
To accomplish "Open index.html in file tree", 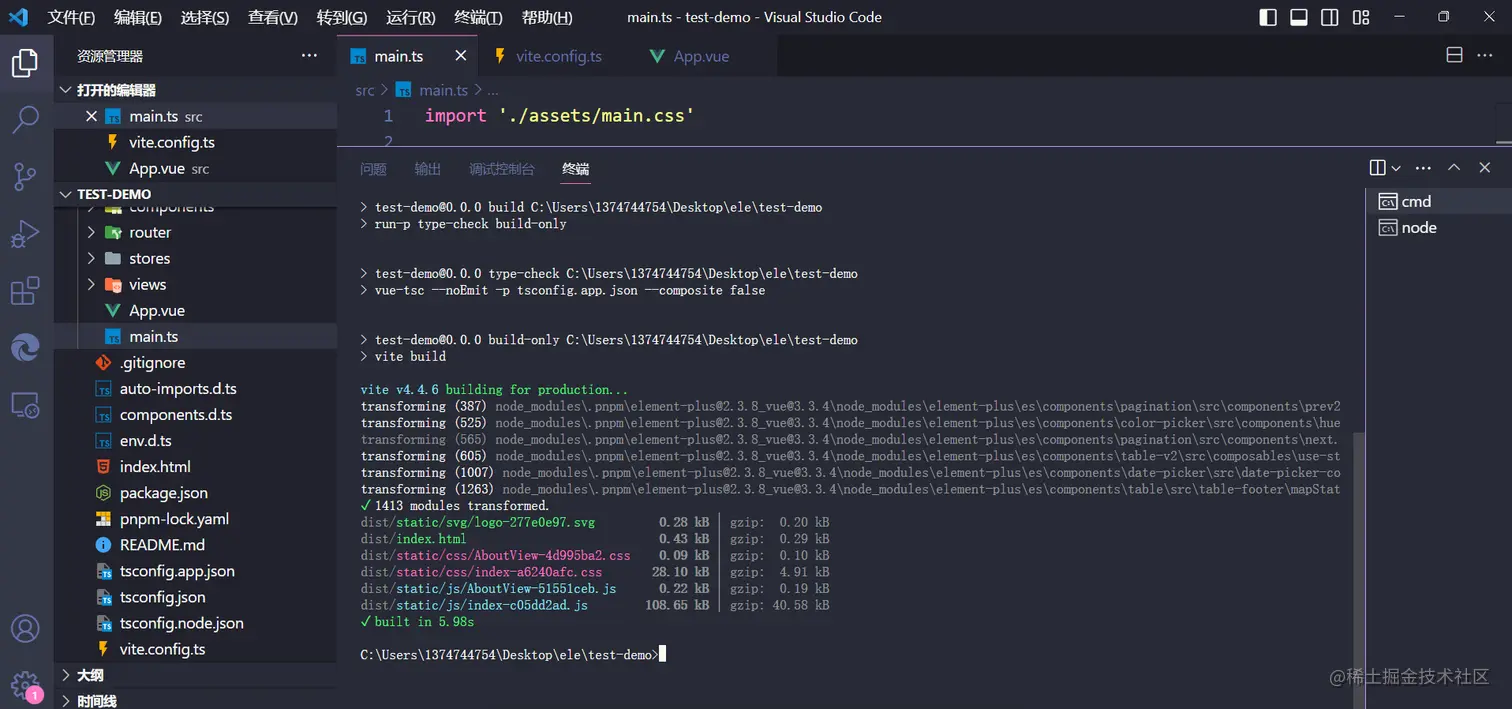I will [195, 466].
